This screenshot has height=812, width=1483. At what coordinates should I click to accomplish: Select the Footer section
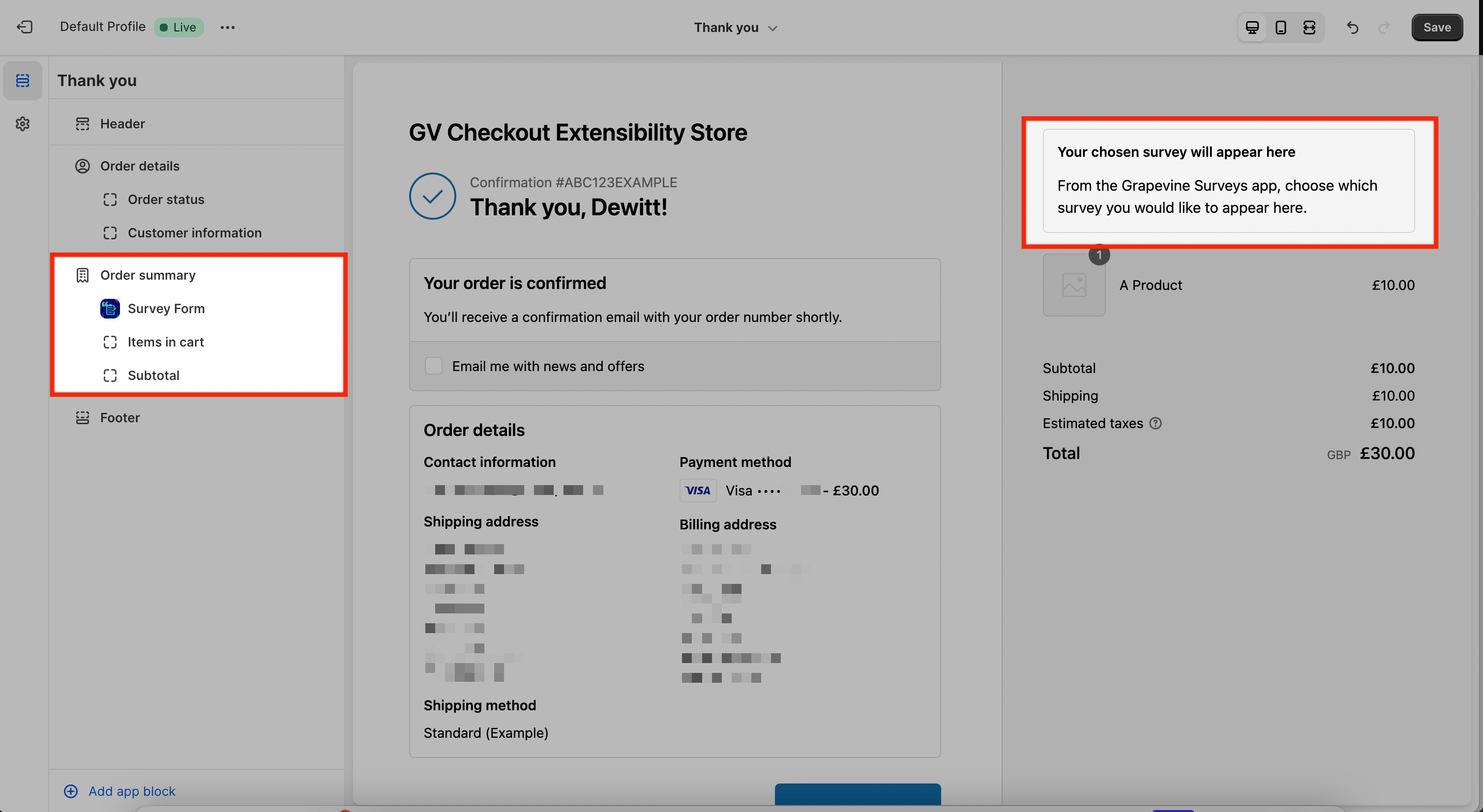pos(120,417)
